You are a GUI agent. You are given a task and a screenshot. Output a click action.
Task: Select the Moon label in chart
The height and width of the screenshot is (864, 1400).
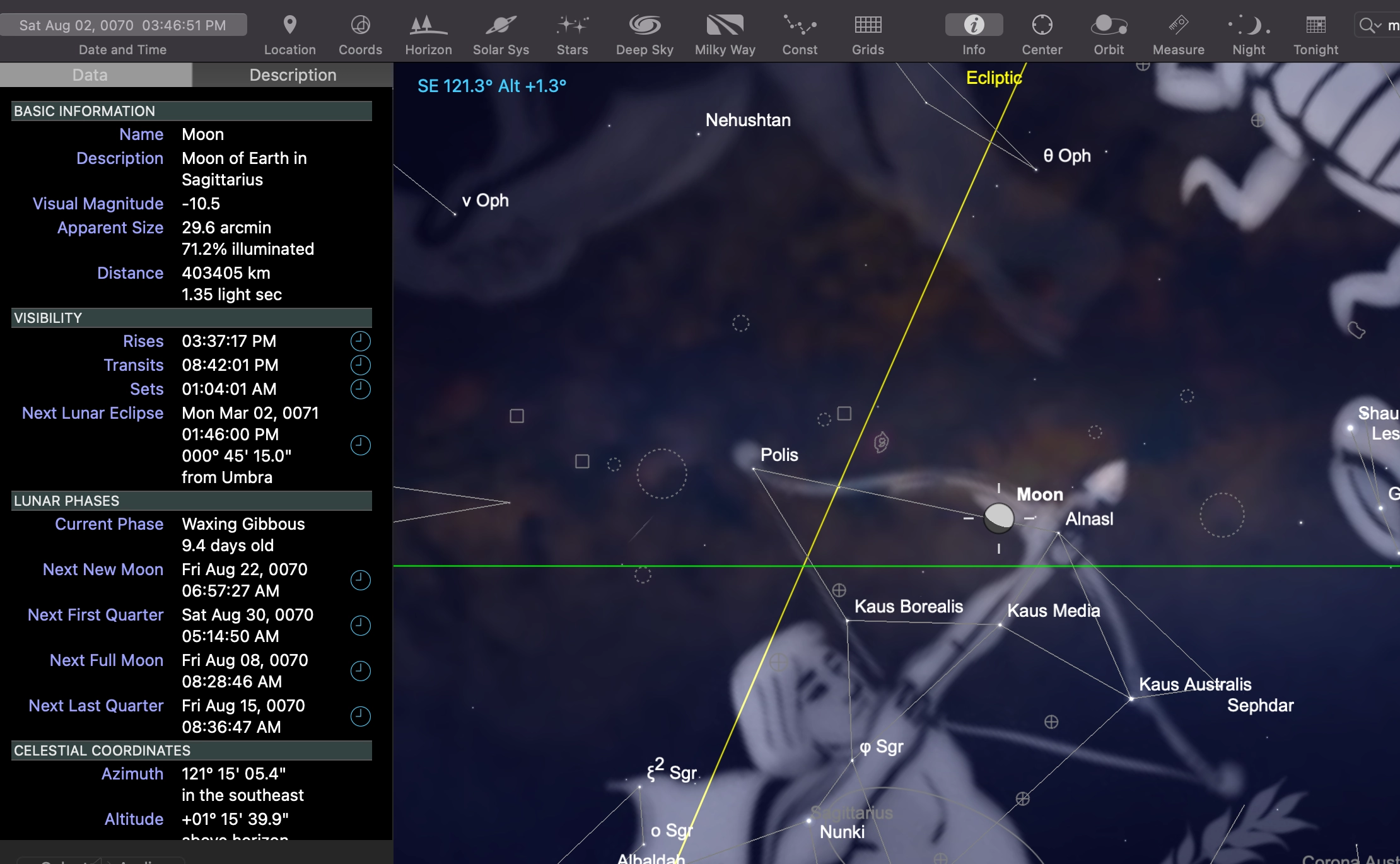[1040, 494]
